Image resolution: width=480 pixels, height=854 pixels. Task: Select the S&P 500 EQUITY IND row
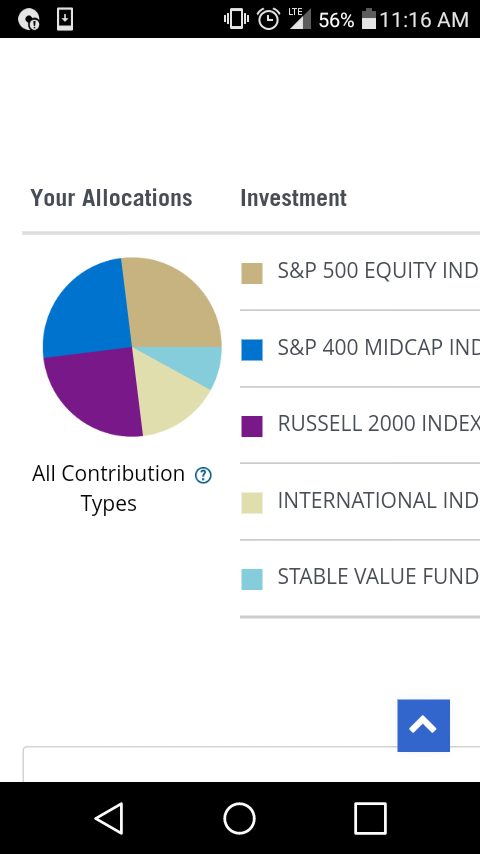(360, 272)
